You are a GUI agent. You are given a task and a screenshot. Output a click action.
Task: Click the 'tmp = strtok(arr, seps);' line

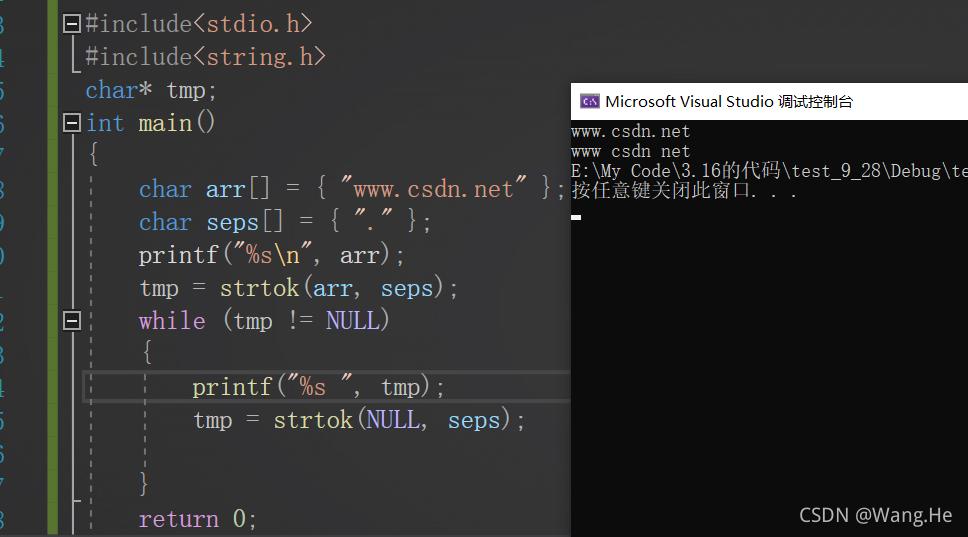tap(298, 288)
